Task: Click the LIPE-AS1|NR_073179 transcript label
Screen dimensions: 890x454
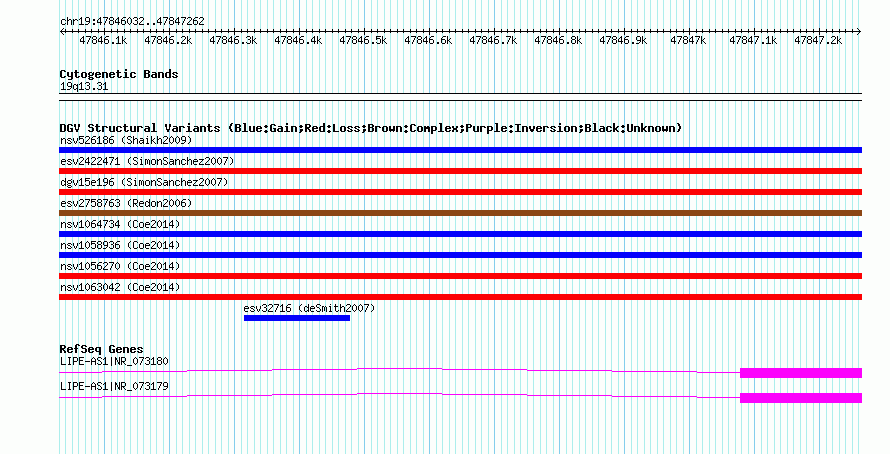Action: pos(114,386)
